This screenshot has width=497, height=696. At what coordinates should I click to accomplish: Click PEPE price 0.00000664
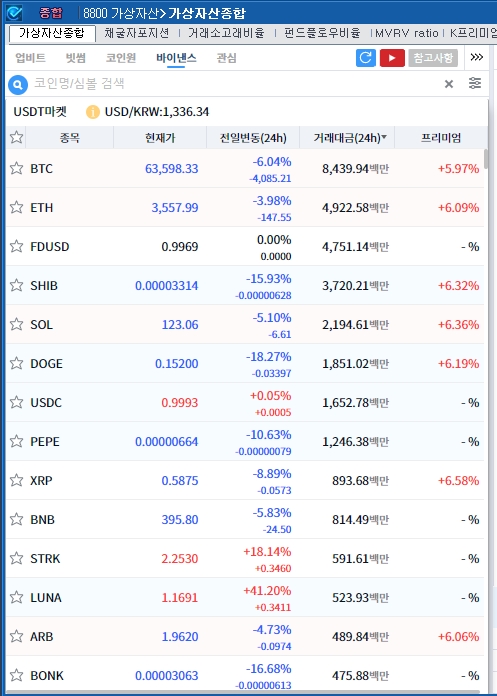(x=166, y=442)
